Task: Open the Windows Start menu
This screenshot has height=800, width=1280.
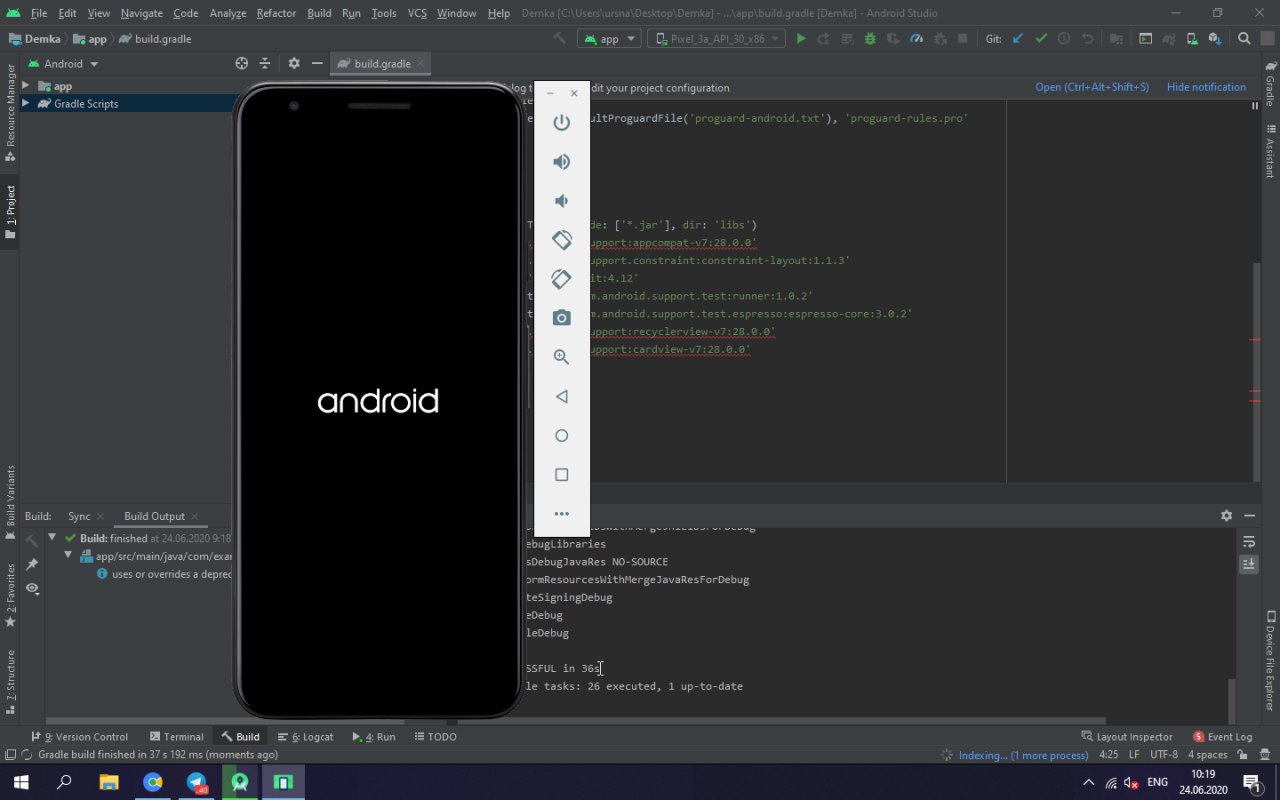Action: [x=21, y=782]
